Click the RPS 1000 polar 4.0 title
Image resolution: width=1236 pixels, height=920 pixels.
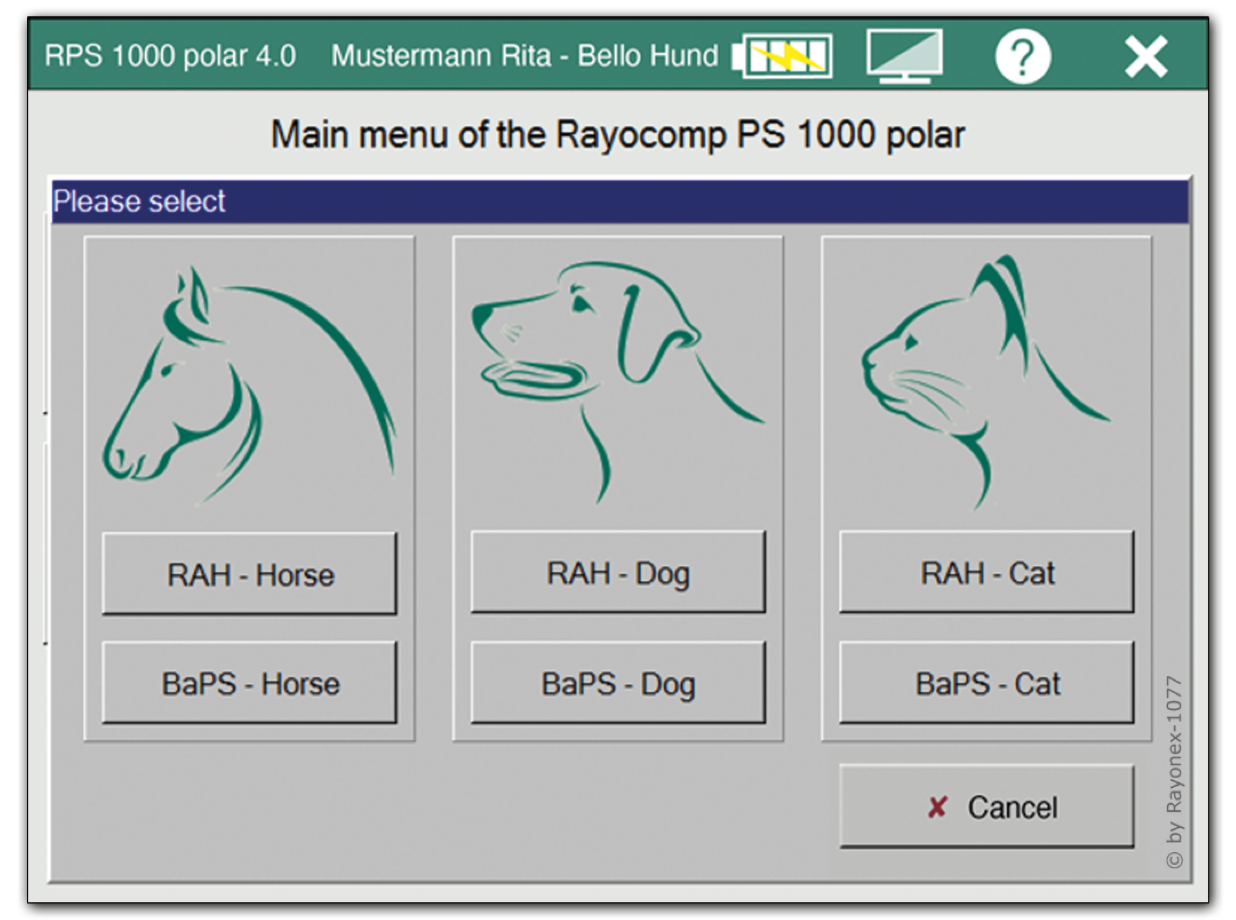(170, 56)
